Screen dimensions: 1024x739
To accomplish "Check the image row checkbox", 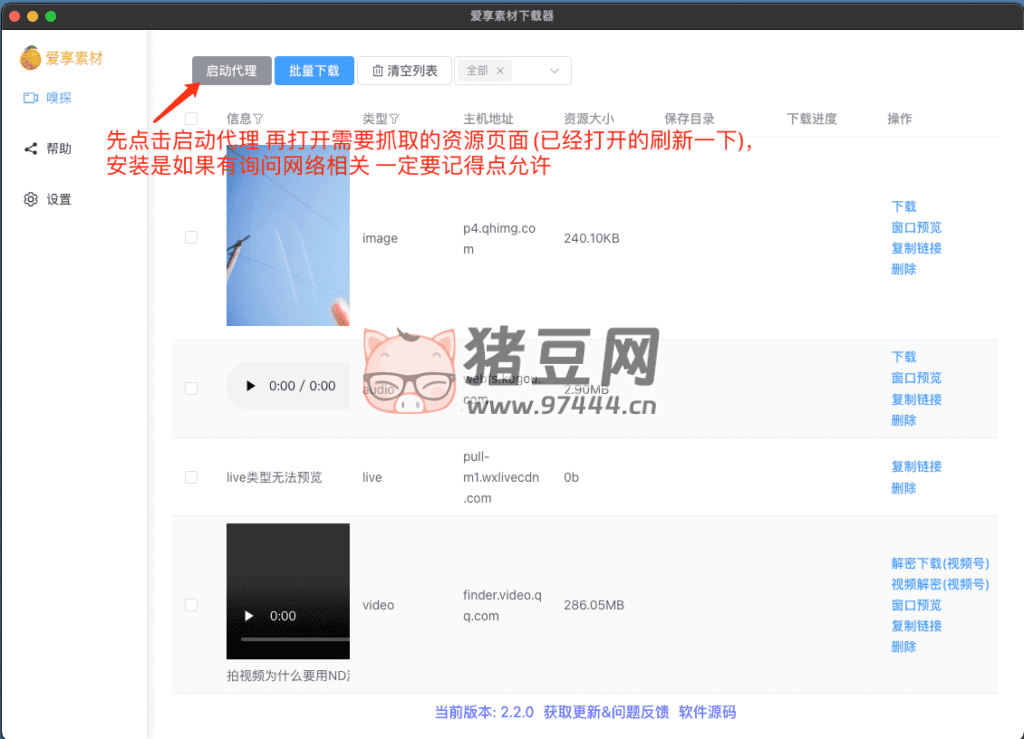I will pyautogui.click(x=191, y=238).
